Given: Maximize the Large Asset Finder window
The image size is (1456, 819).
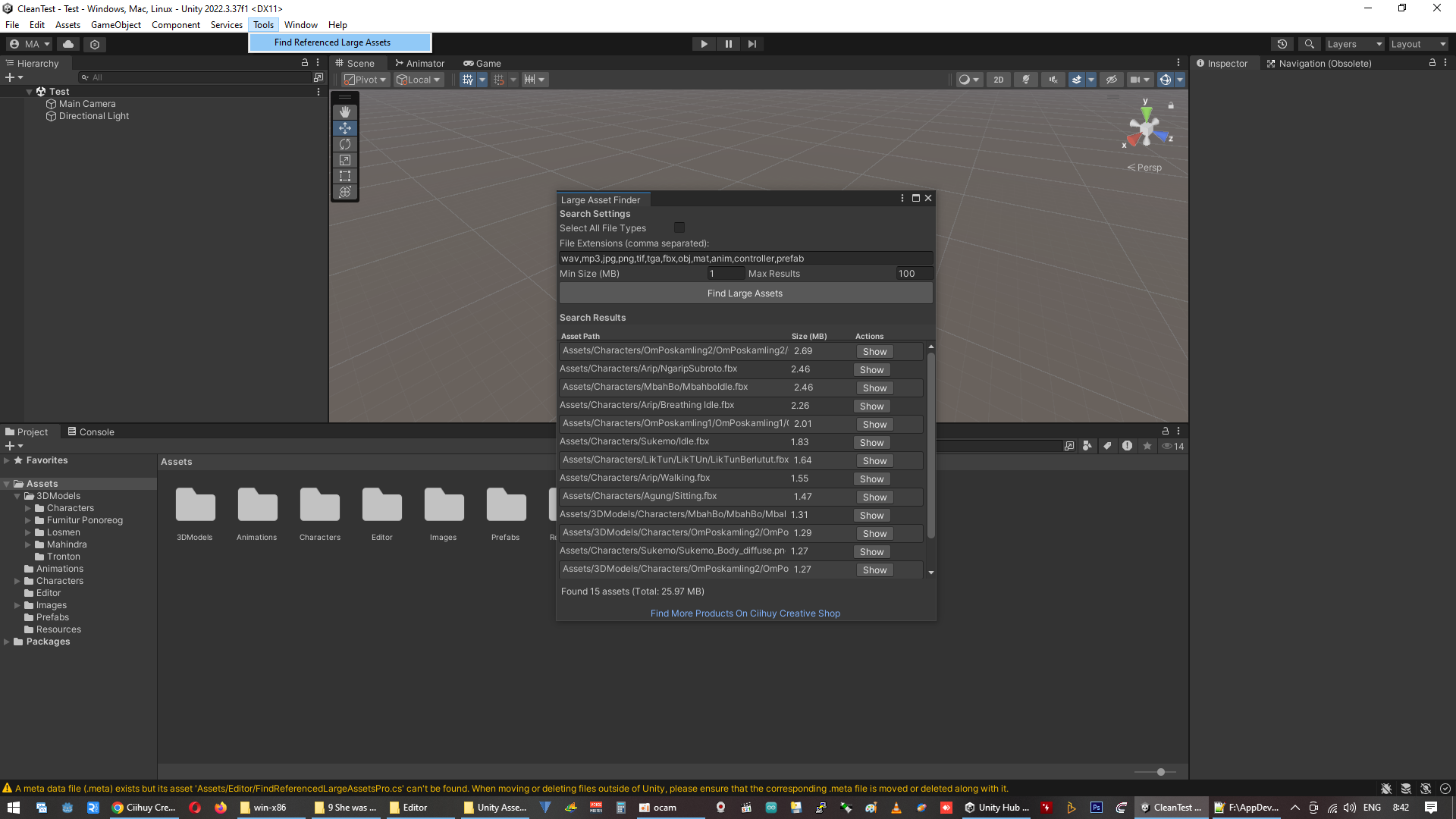Looking at the screenshot, I should tap(915, 198).
